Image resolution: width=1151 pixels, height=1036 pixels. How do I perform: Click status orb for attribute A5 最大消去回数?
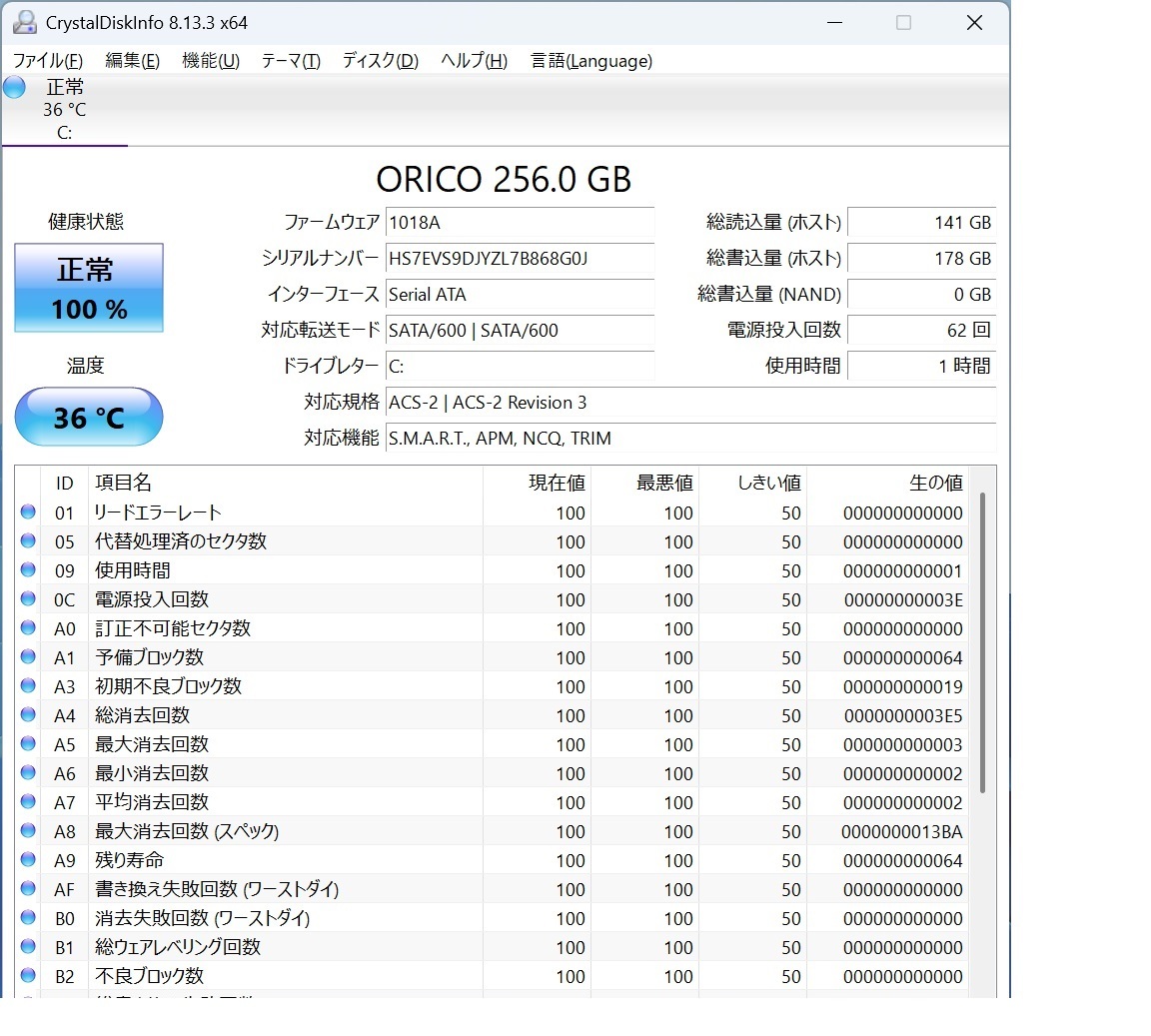point(28,743)
